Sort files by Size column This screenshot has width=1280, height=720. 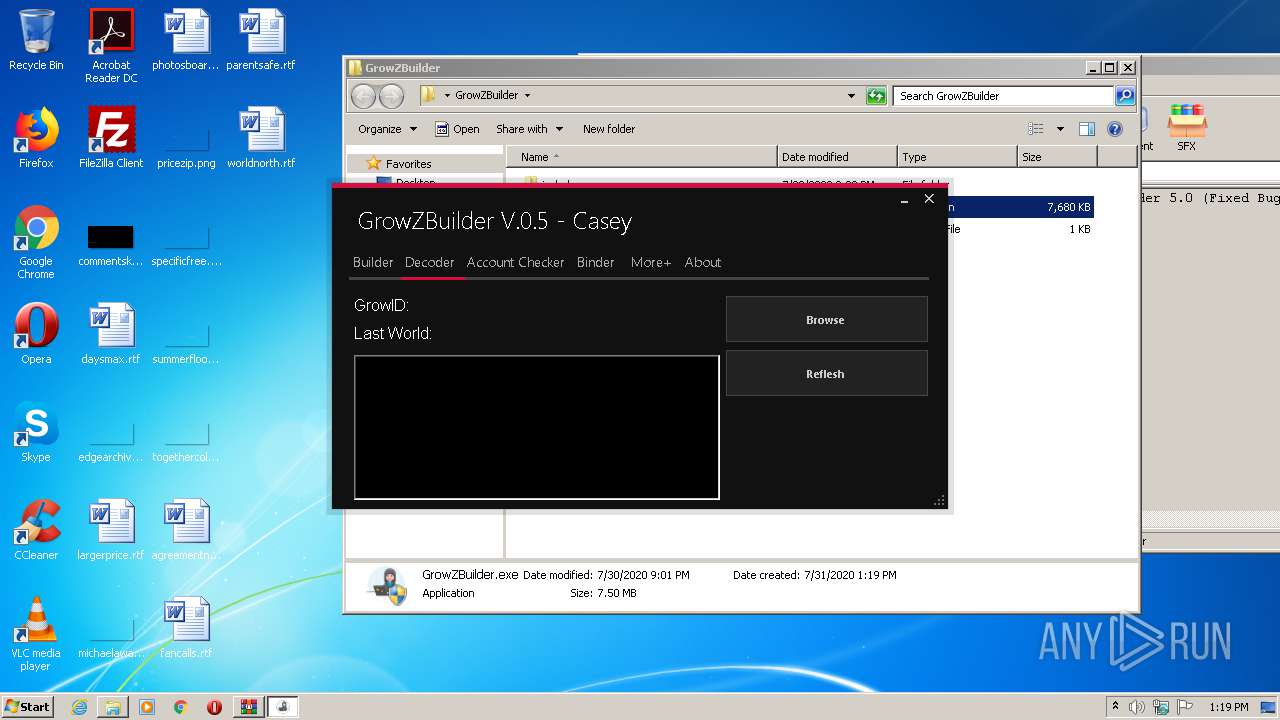[1057, 157]
